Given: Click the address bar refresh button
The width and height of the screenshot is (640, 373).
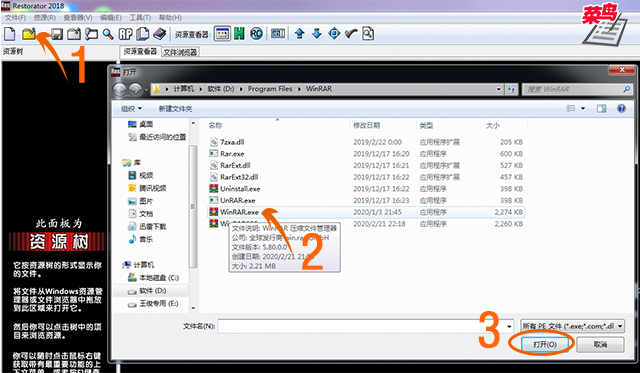Looking at the screenshot, I should 511,89.
